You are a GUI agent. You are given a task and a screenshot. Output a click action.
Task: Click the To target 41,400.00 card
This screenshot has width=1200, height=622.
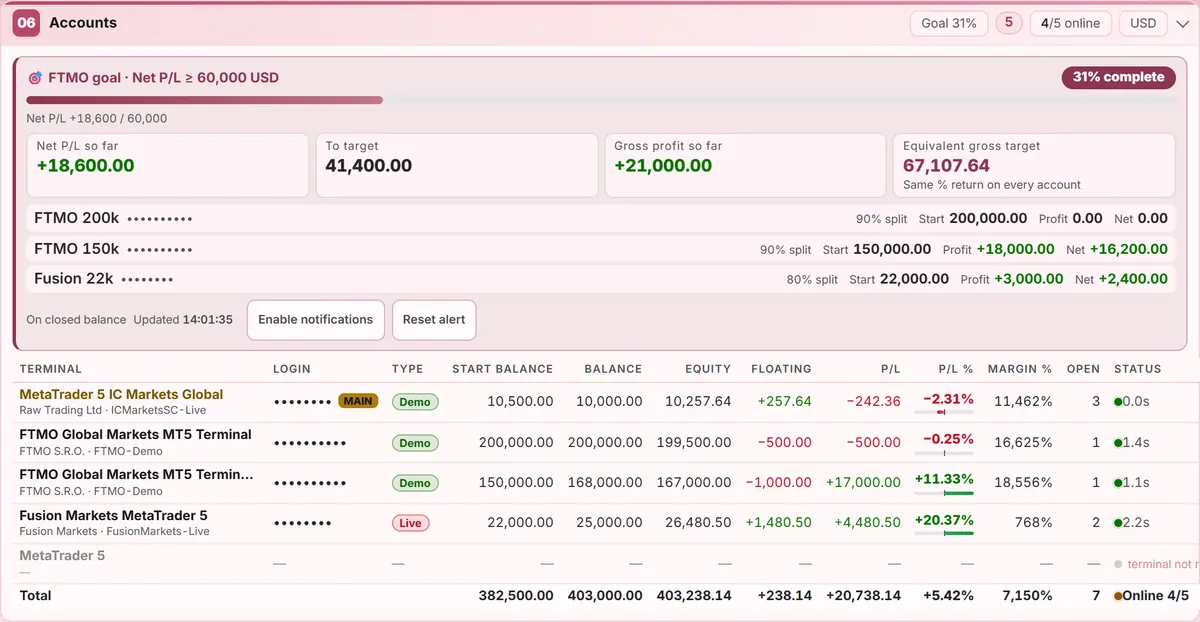(456, 165)
